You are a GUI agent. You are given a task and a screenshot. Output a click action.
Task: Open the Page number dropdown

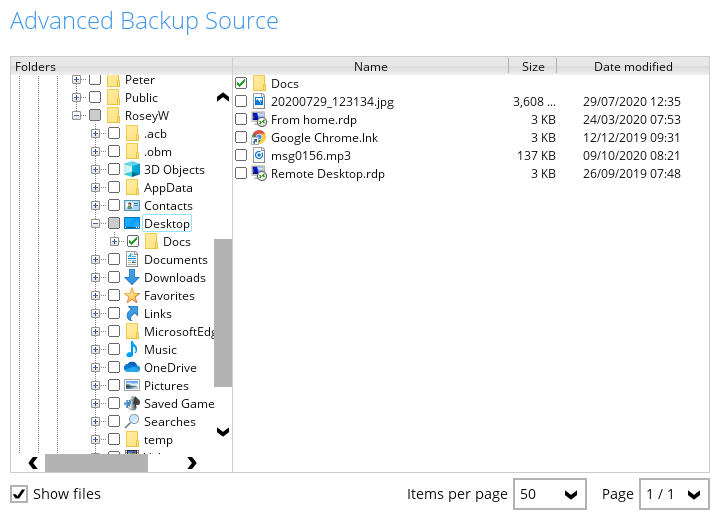(676, 494)
